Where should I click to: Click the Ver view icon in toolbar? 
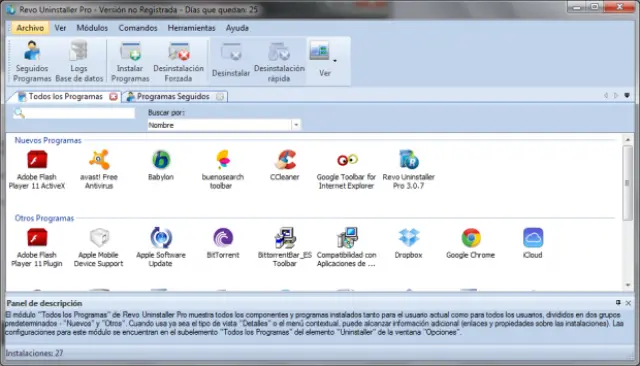coord(319,51)
